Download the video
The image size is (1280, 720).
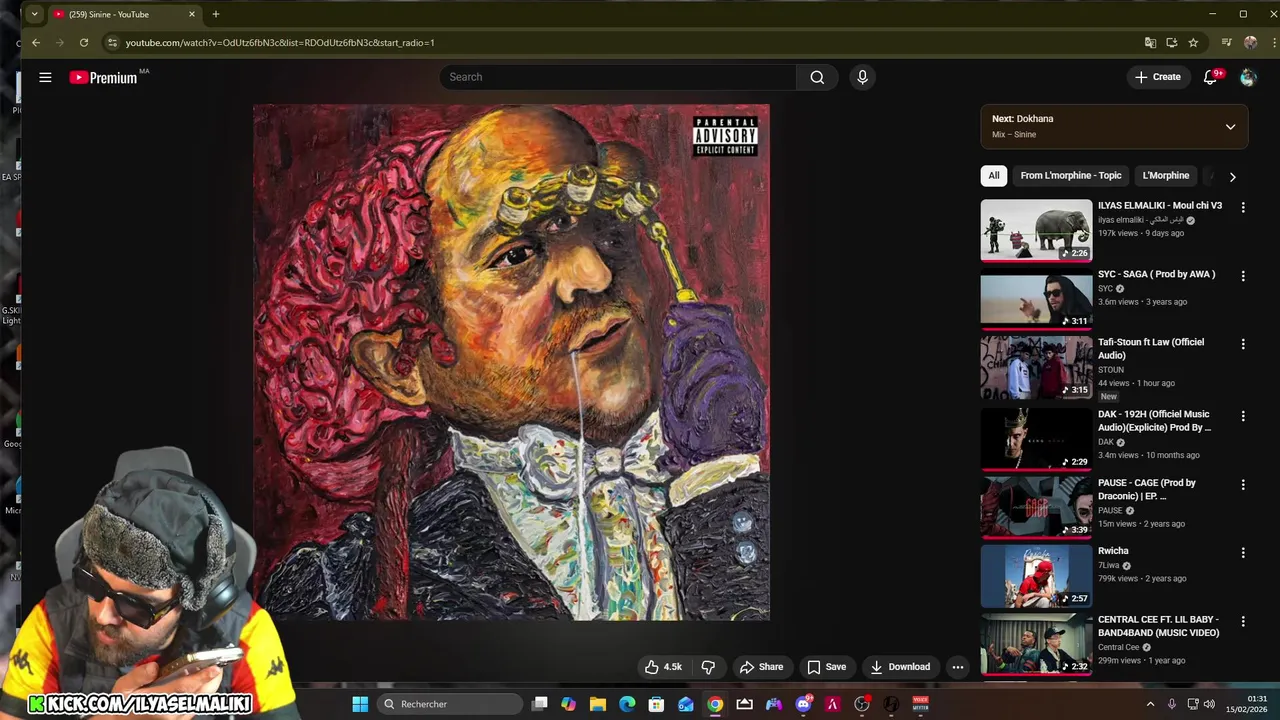900,667
